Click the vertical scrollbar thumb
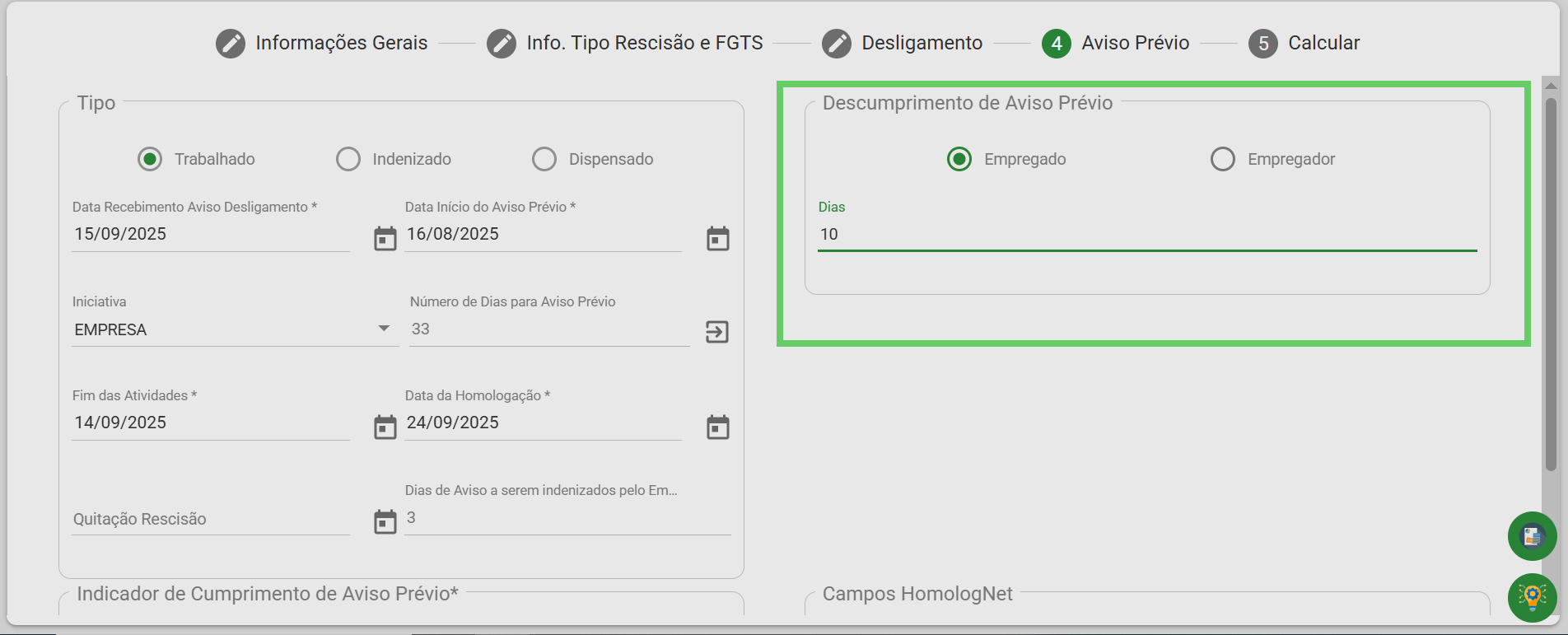 [x=1551, y=284]
